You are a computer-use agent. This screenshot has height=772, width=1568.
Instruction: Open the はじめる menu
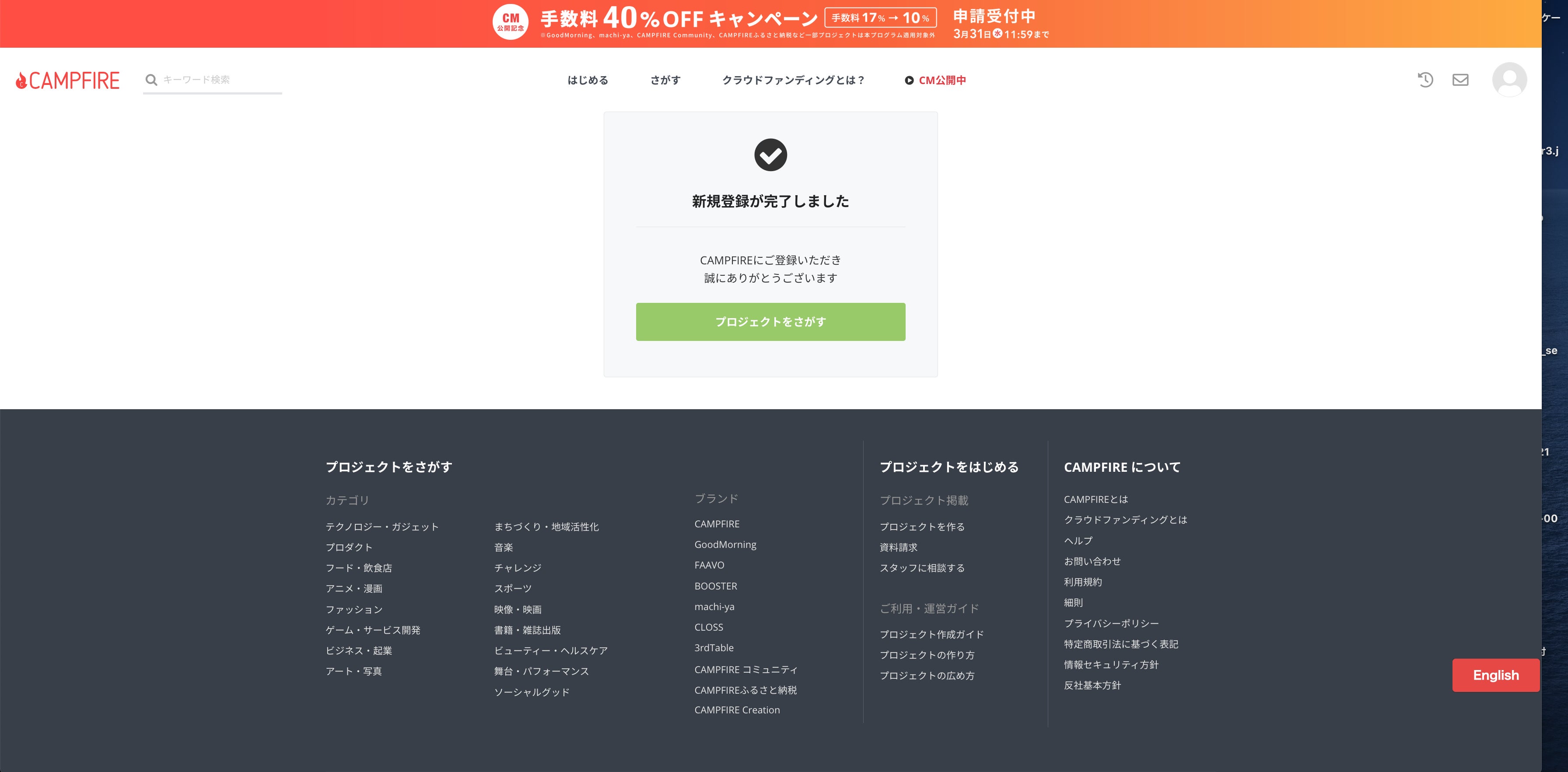pyautogui.click(x=588, y=81)
